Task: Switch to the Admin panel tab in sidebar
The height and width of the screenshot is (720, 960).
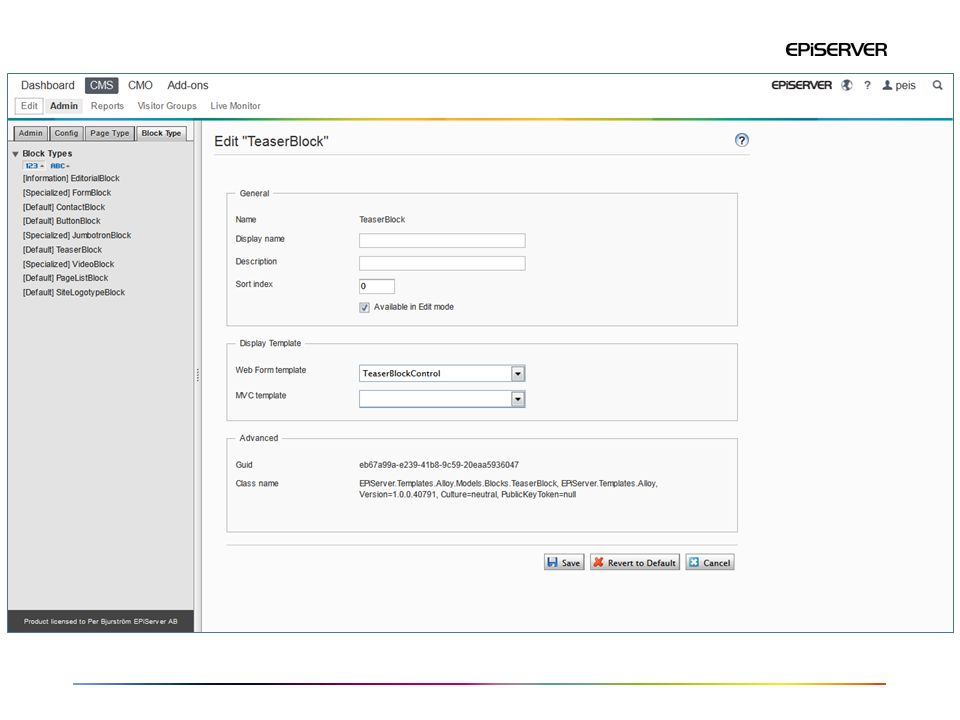Action: click(x=31, y=133)
